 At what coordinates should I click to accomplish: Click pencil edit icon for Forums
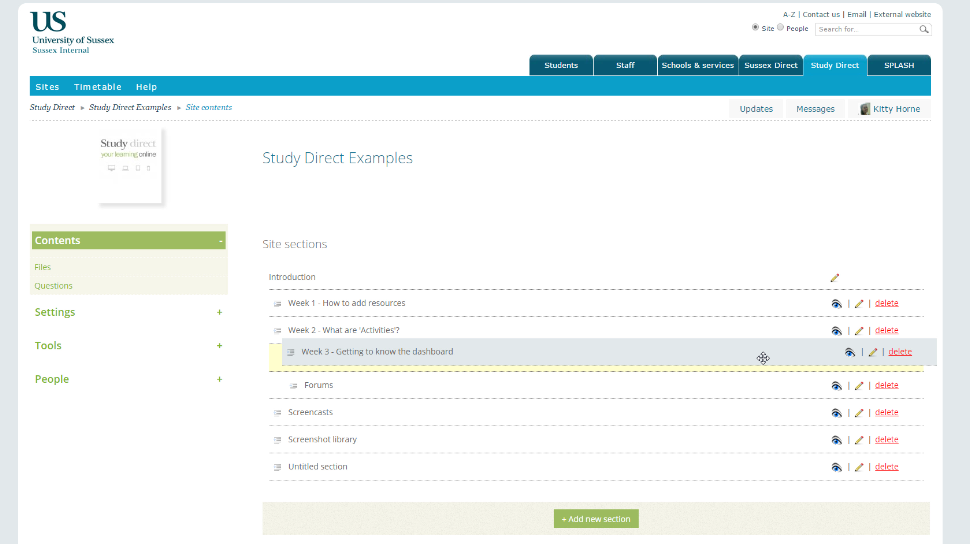pos(859,386)
